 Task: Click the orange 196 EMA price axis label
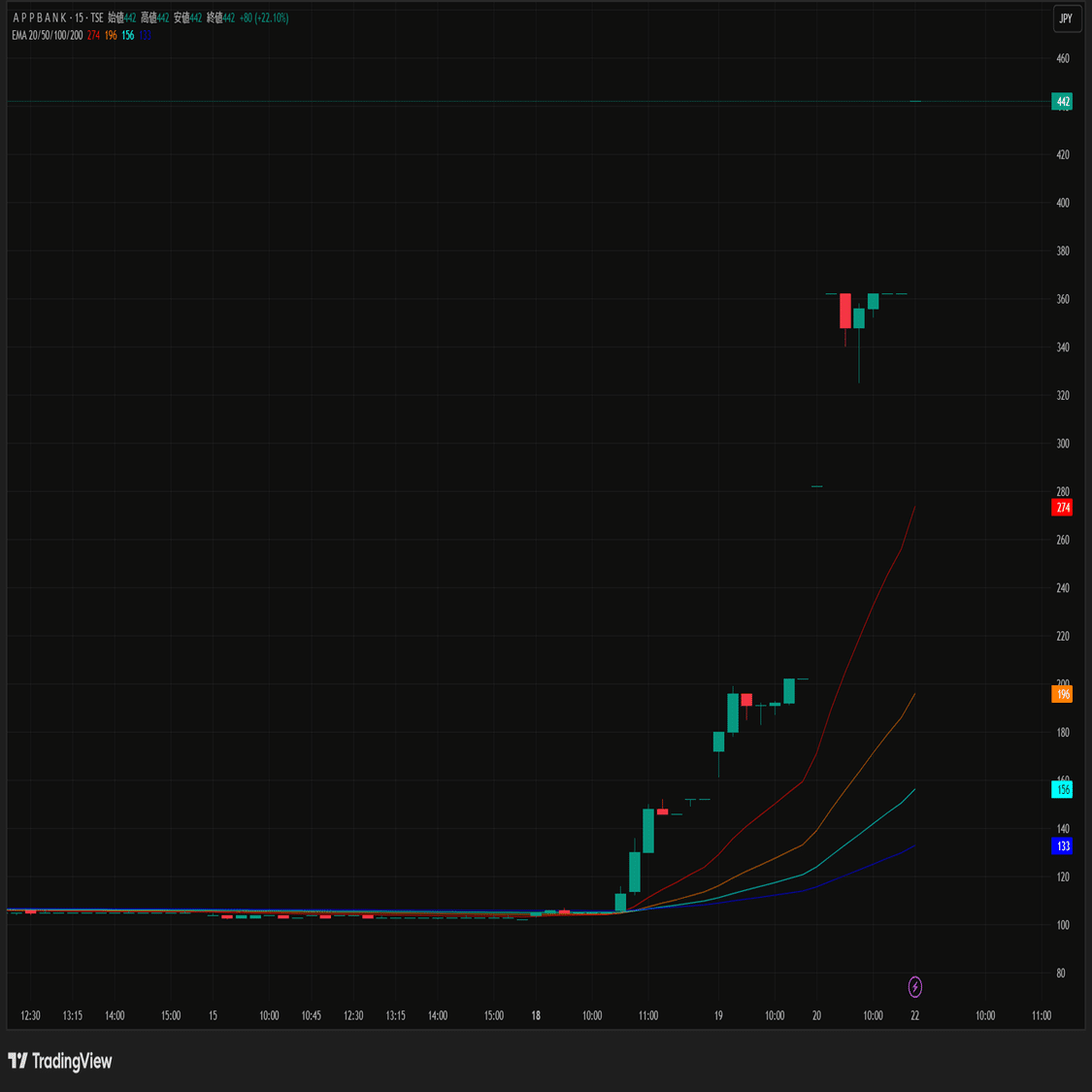click(x=1062, y=694)
